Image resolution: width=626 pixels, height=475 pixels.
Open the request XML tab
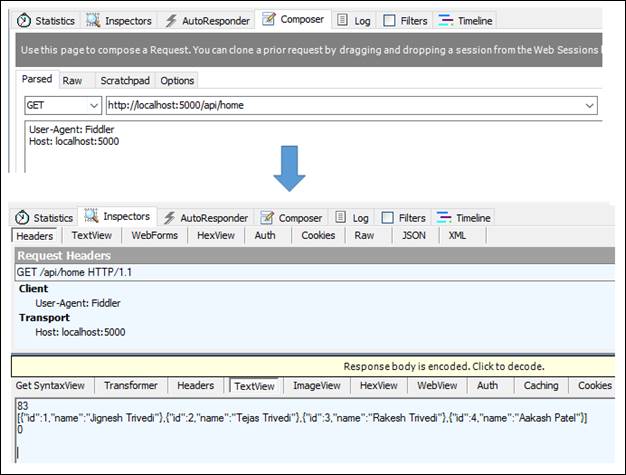457,236
